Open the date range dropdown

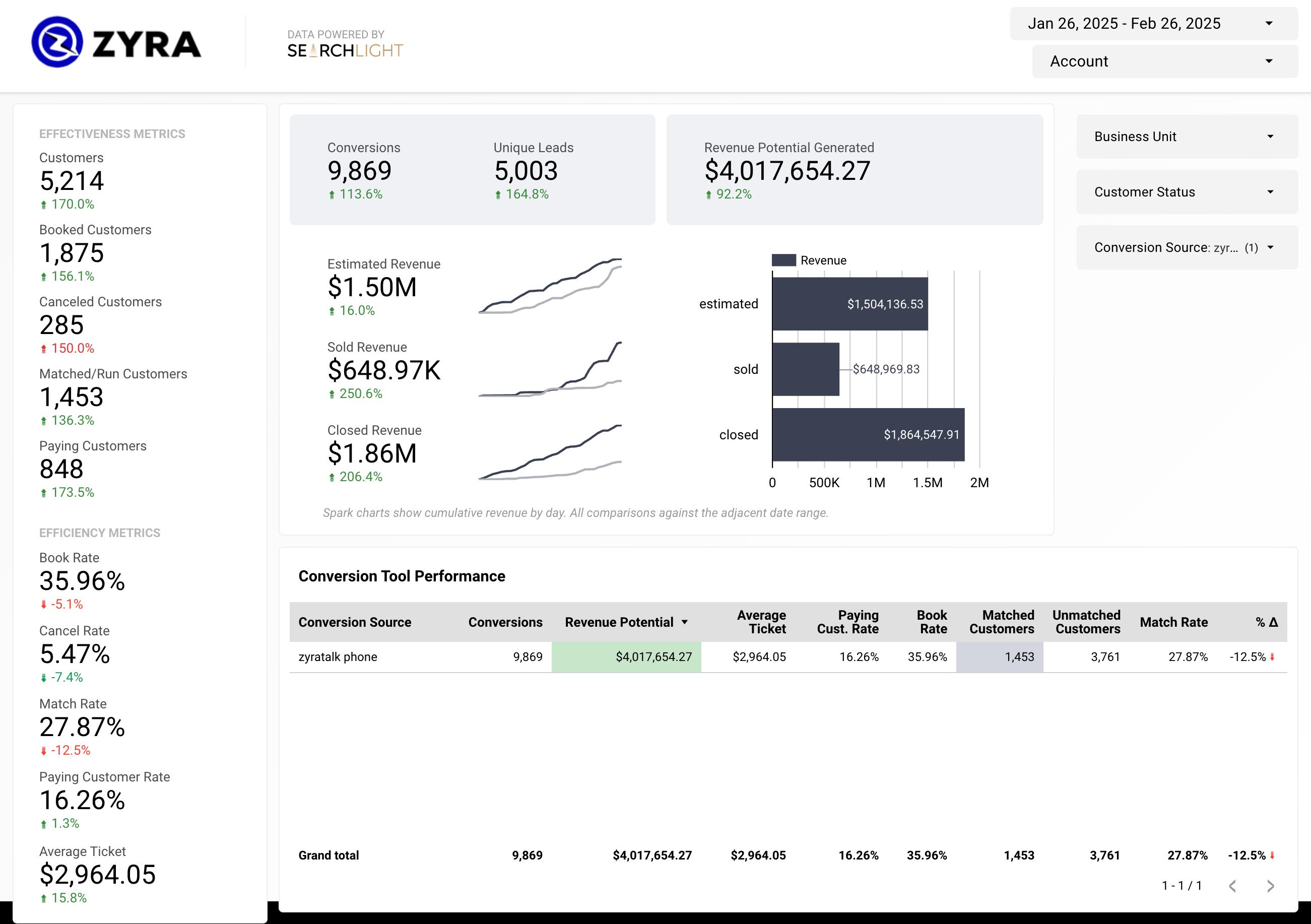[x=1153, y=23]
